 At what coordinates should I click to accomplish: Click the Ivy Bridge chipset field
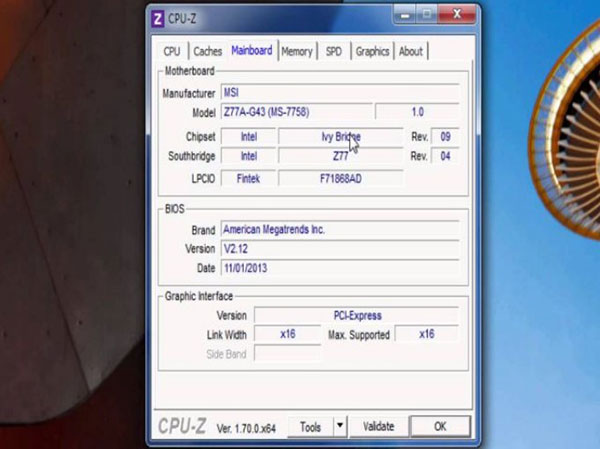[x=340, y=137]
